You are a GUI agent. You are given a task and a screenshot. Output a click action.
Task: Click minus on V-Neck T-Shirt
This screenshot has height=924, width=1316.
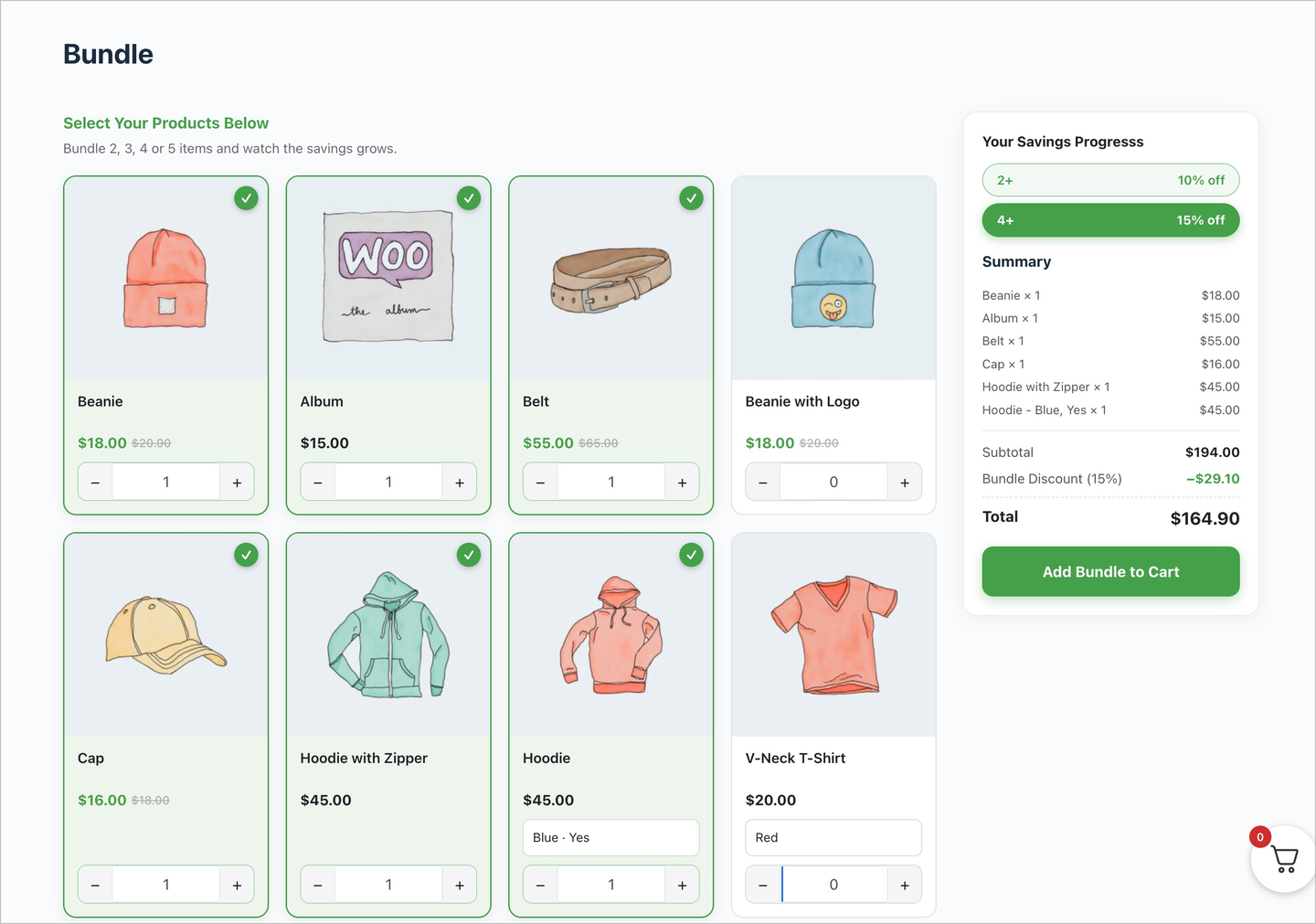pos(763,885)
